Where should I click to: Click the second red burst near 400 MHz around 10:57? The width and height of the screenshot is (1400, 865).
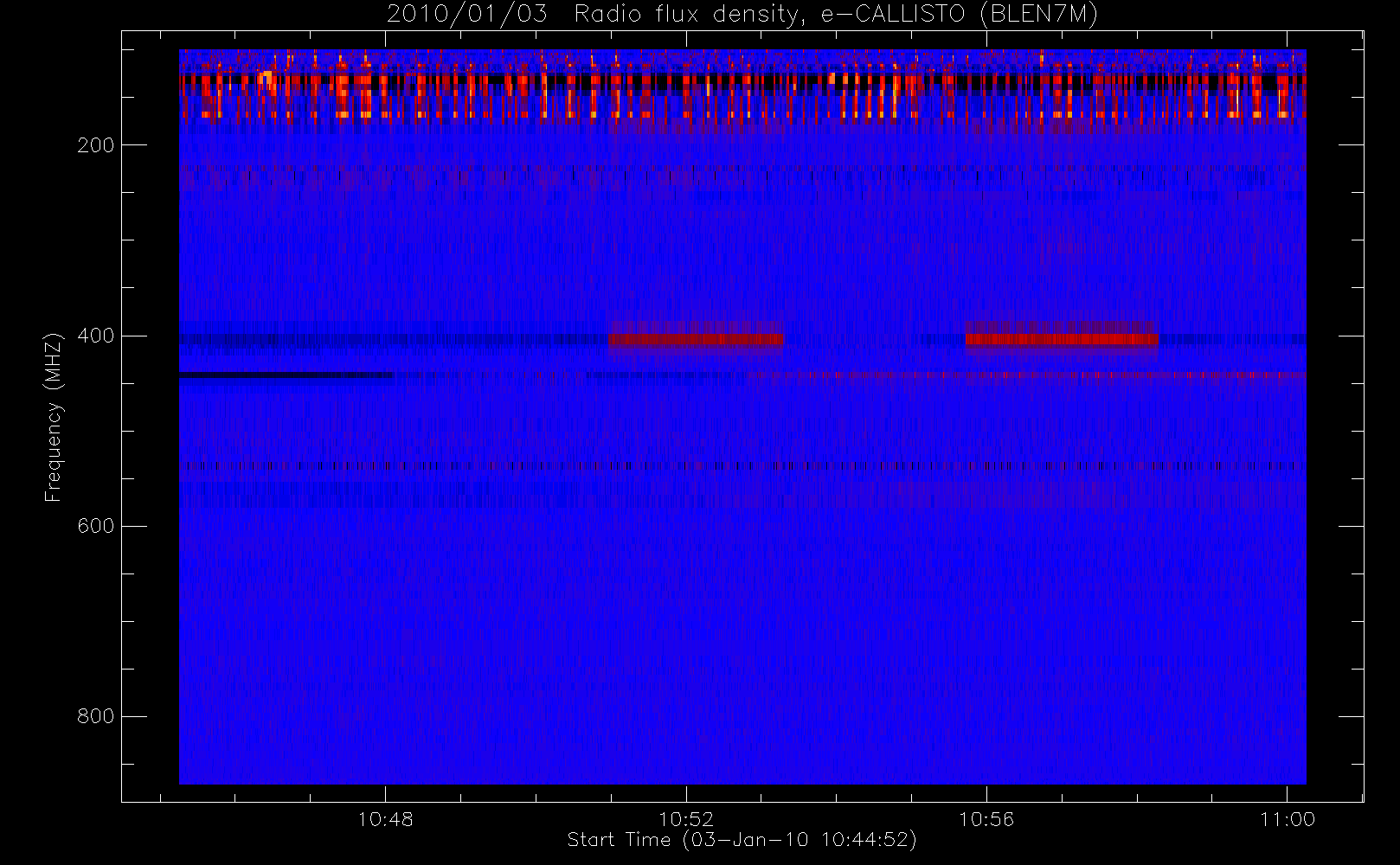[1062, 339]
